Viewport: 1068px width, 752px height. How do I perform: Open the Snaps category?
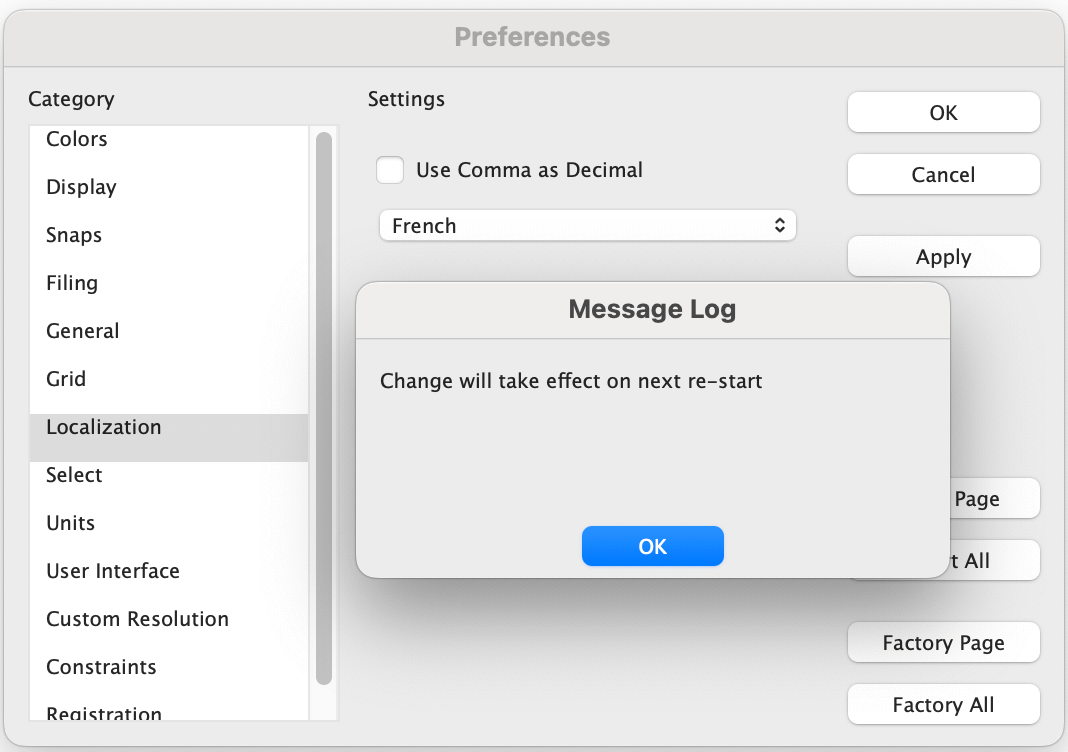click(74, 235)
